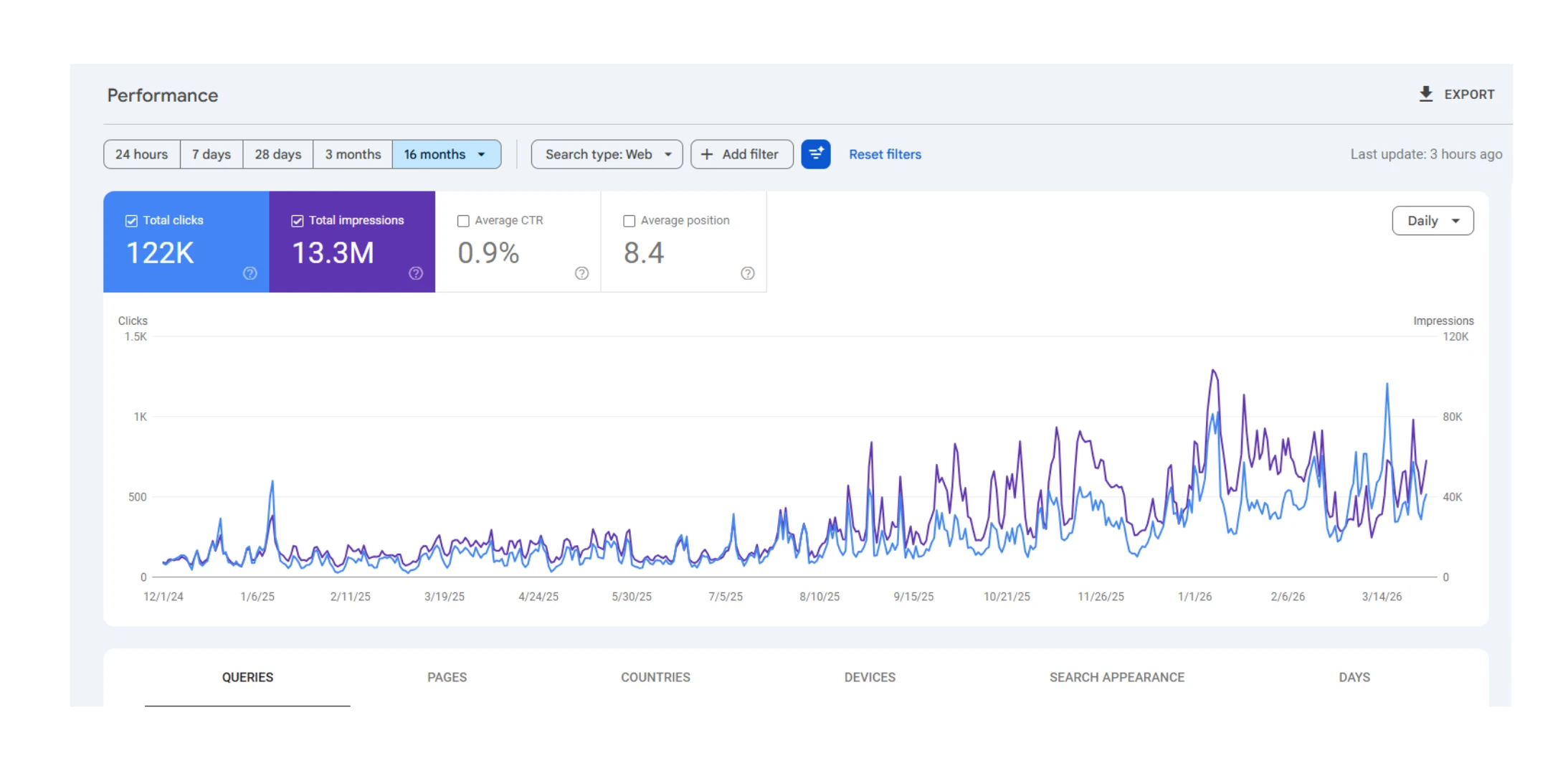Select the 3 months range button
Image resolution: width=1568 pixels, height=771 pixels.
point(353,154)
